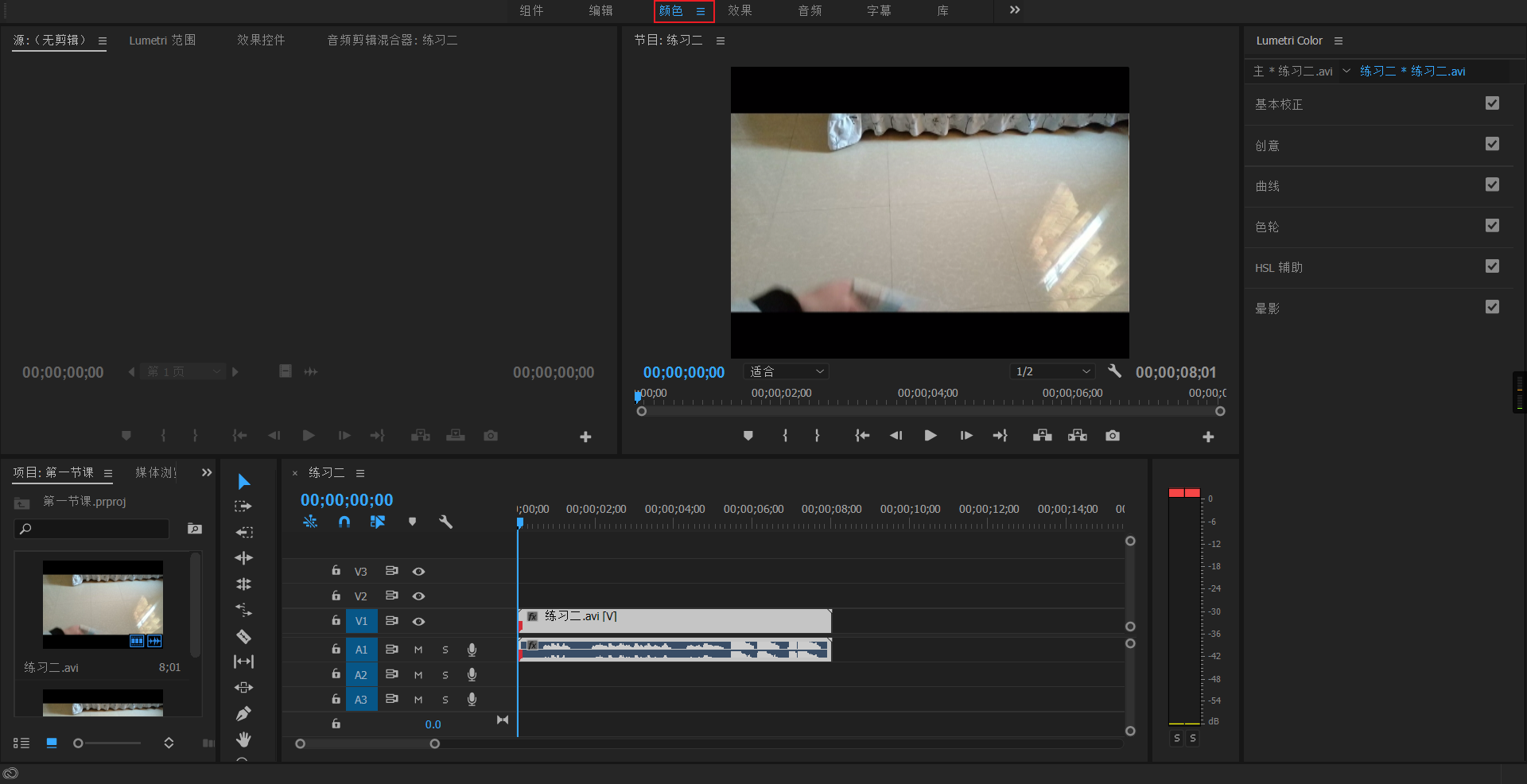The width and height of the screenshot is (1527, 784).
Task: Open timeline display settings wrench
Action: 445,522
